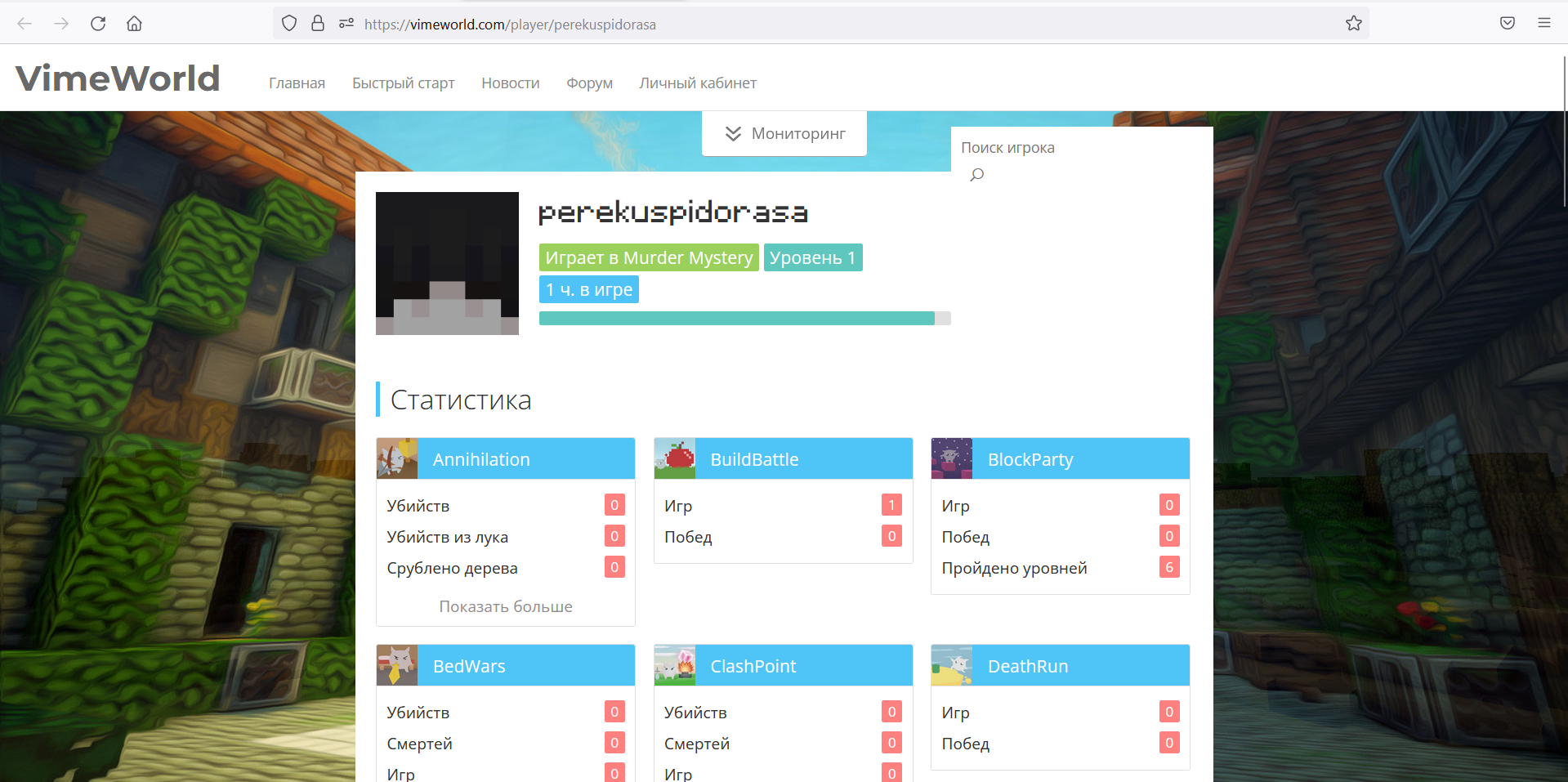Click the BuildBattle Побед row
The height and width of the screenshot is (782, 1568).
click(x=784, y=537)
